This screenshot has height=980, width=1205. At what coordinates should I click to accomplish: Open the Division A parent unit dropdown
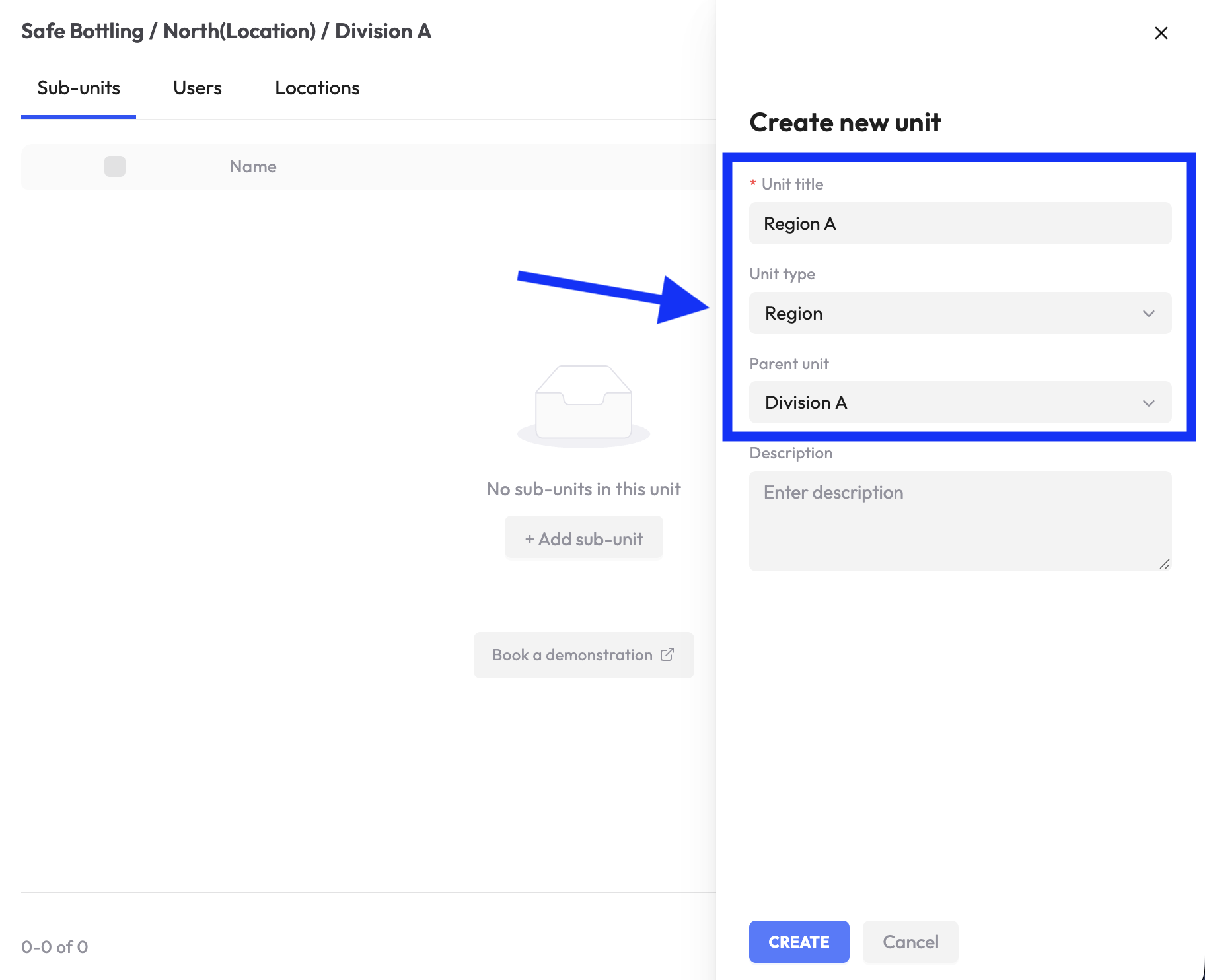click(x=960, y=402)
